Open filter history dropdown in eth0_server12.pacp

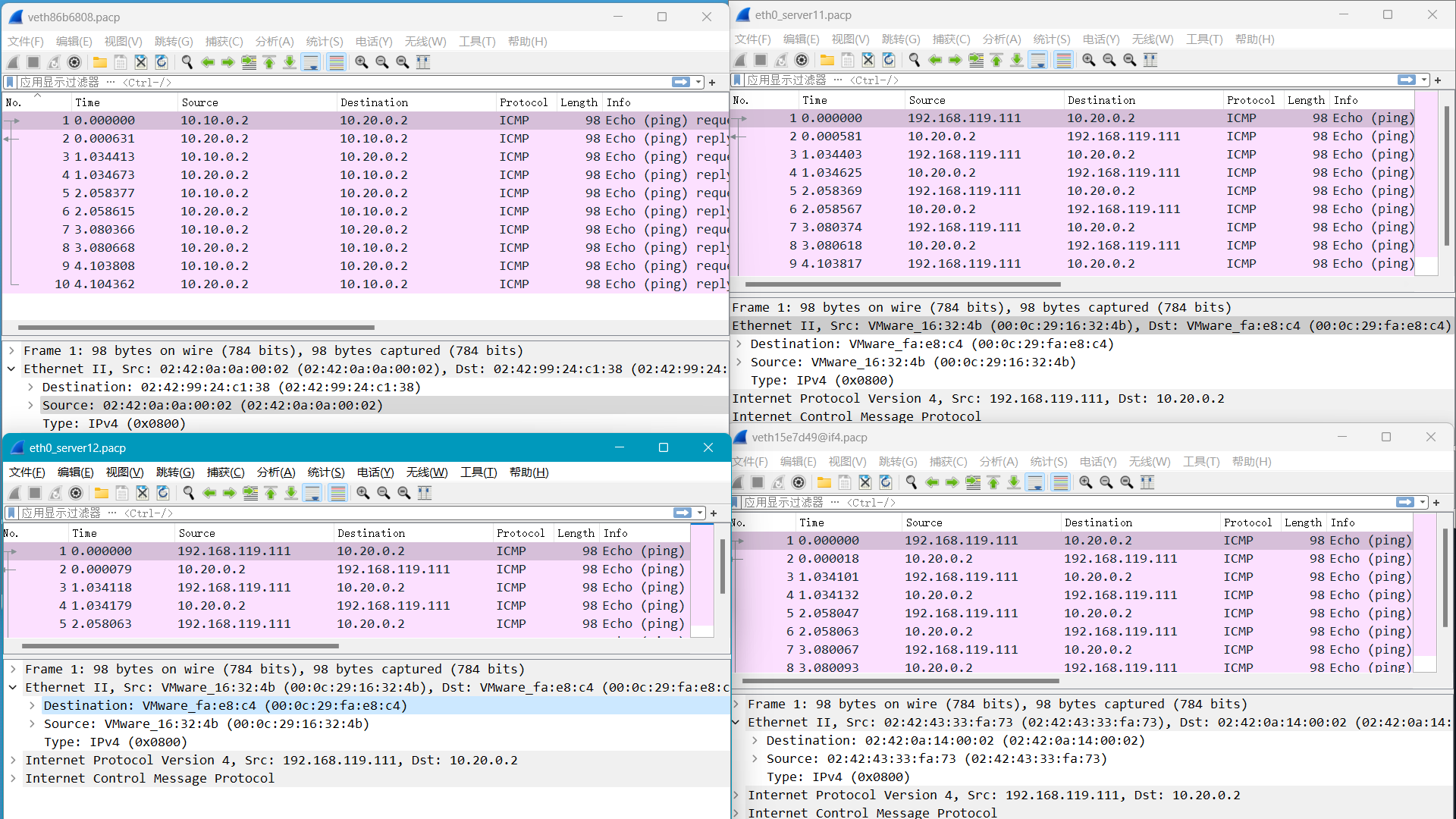[x=700, y=513]
